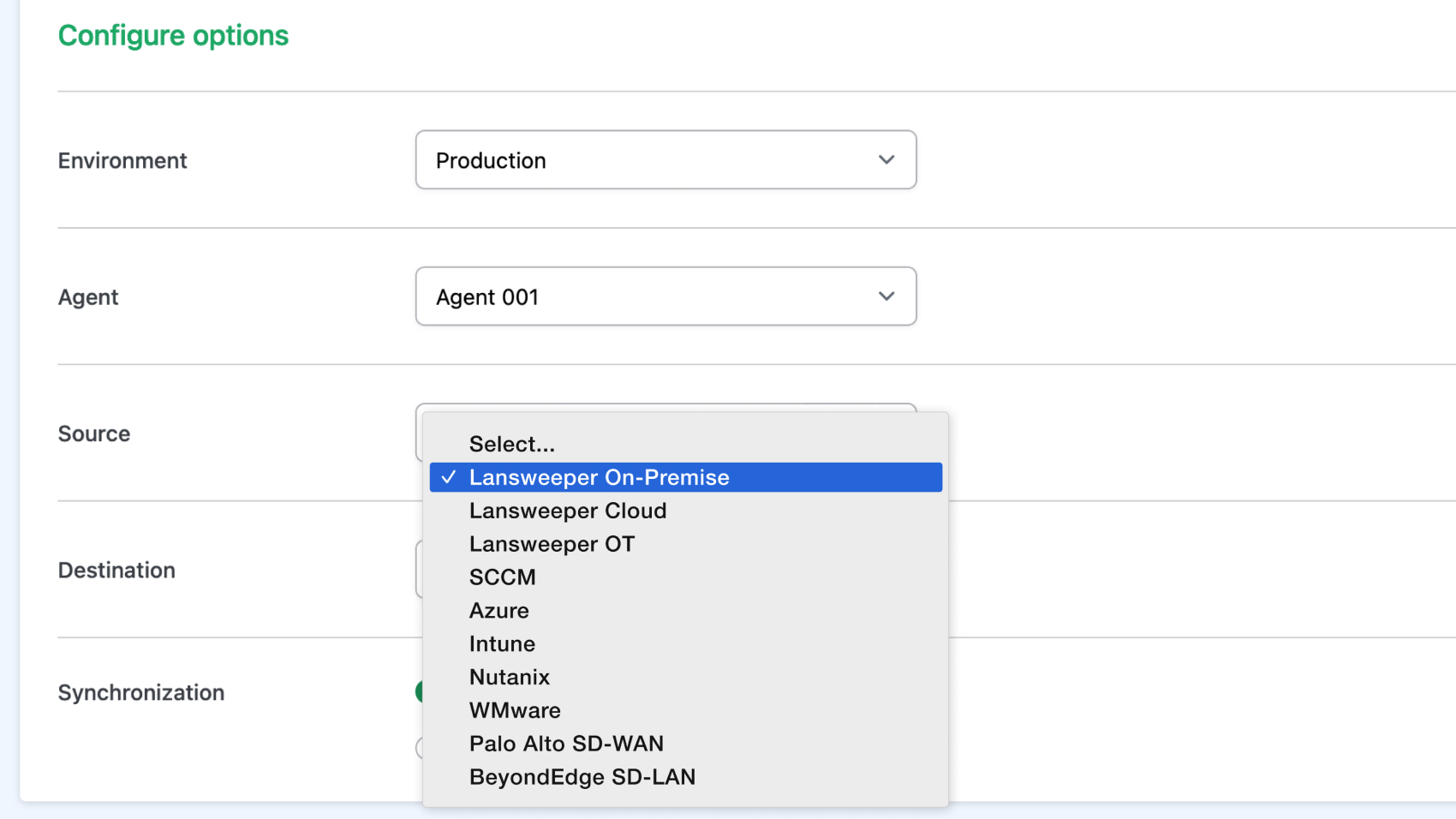Toggle the Synchronization switch off
Image resolution: width=1456 pixels, height=819 pixels.
pos(421,691)
